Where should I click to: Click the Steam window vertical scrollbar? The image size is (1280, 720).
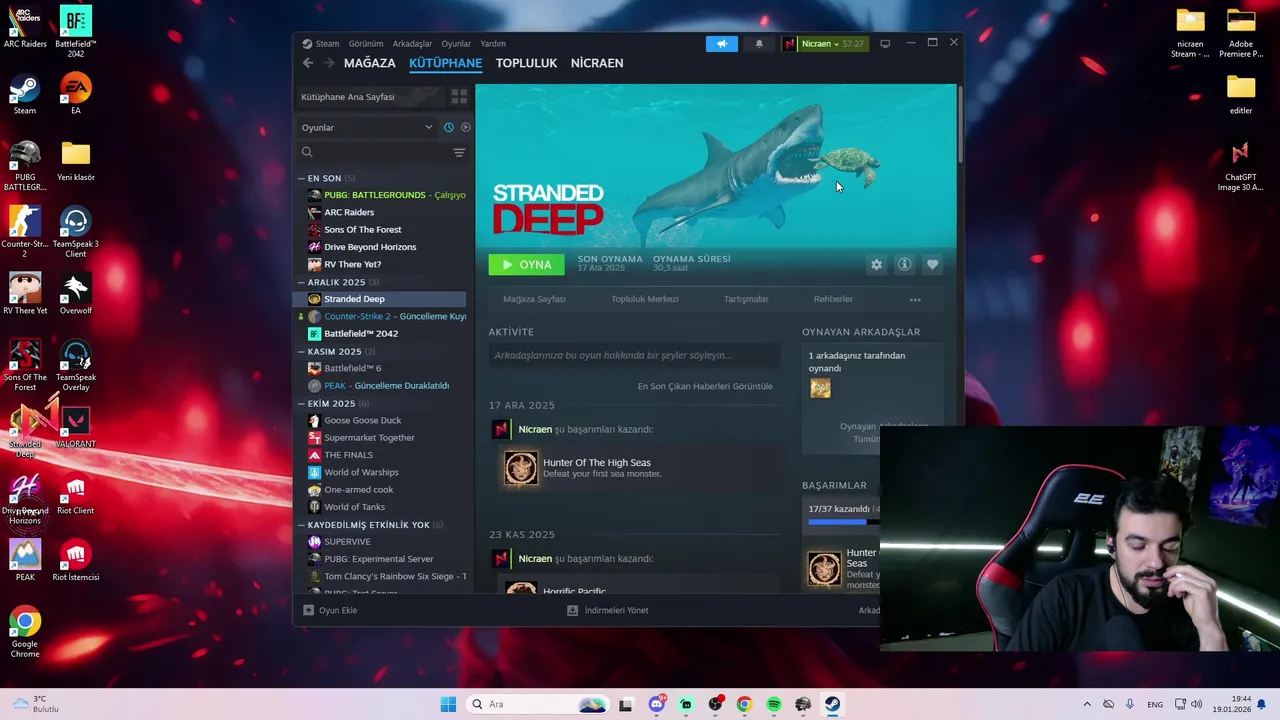point(960,125)
